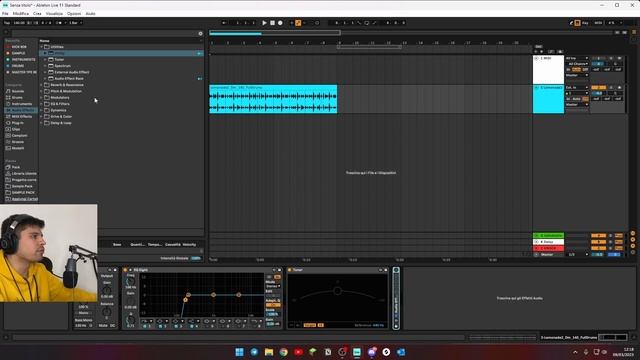The image size is (640, 360).
Task: Toggle the Mute button in Utility device
Action: point(103,326)
